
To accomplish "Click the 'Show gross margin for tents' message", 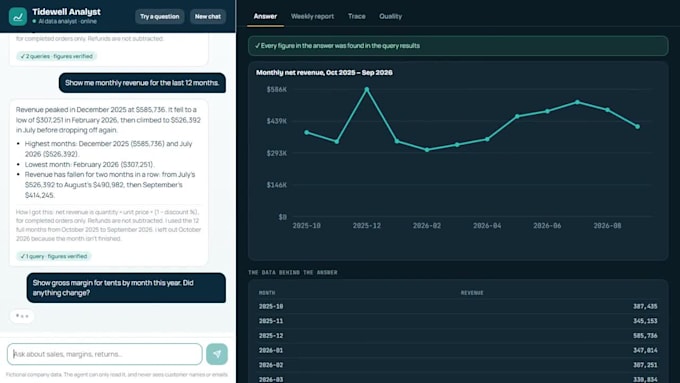I will pyautogui.click(x=126, y=288).
